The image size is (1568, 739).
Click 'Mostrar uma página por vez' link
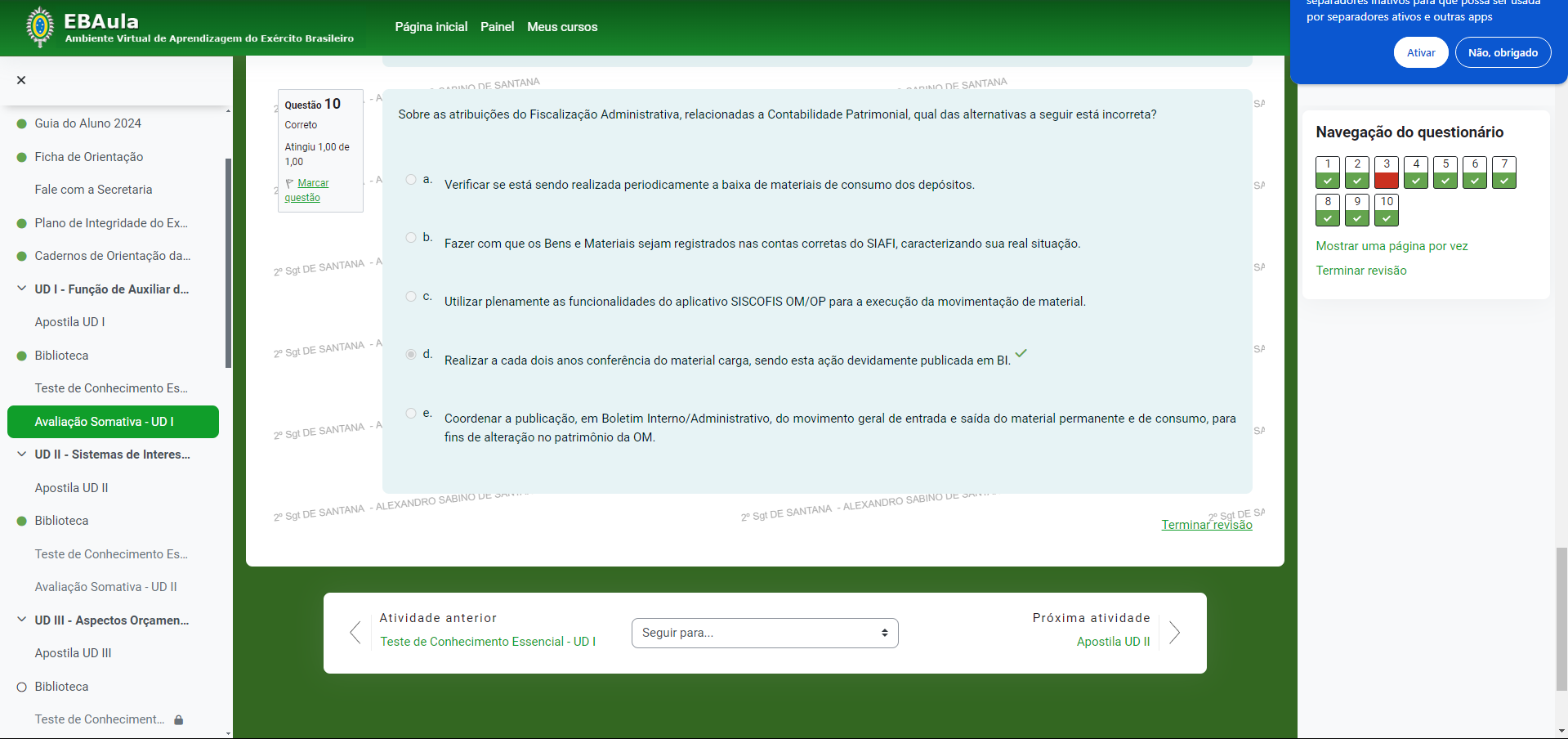(x=1392, y=246)
